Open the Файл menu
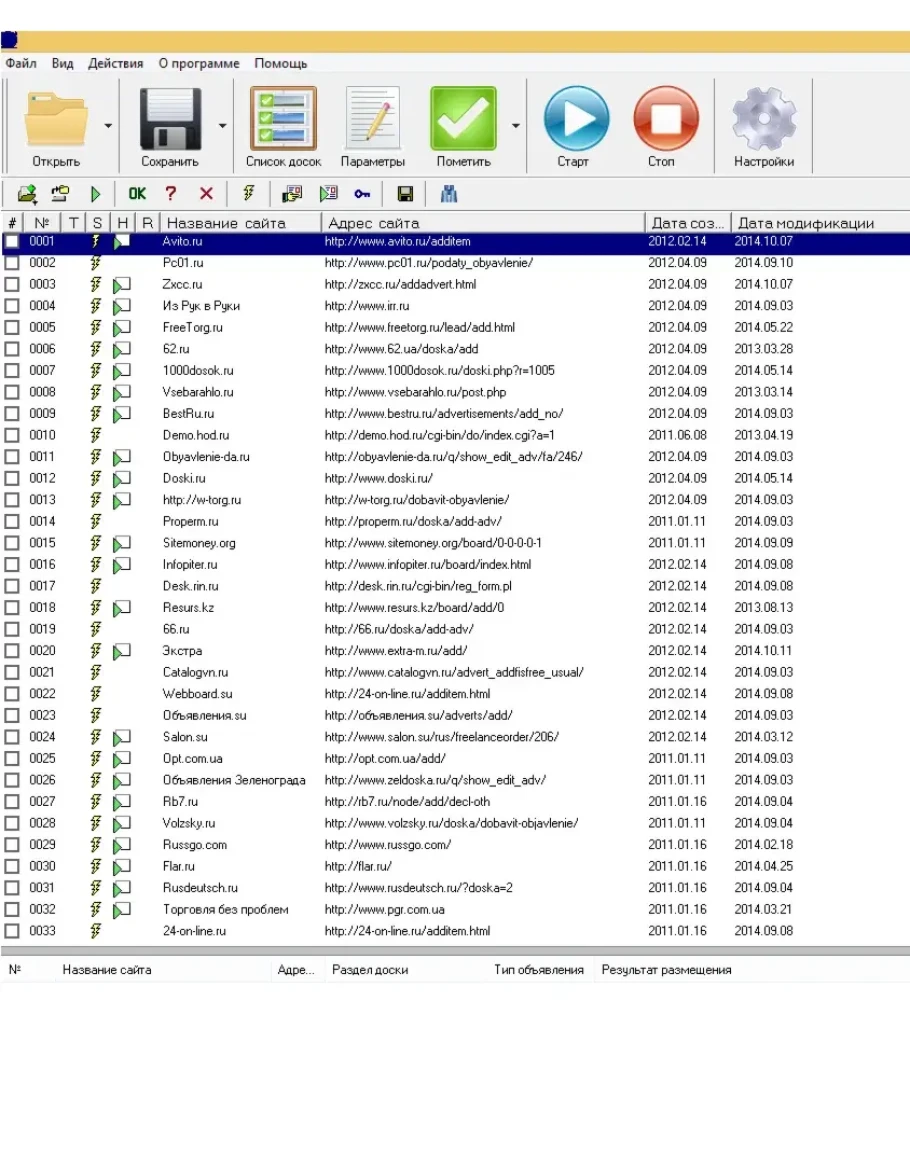 pyautogui.click(x=20, y=63)
